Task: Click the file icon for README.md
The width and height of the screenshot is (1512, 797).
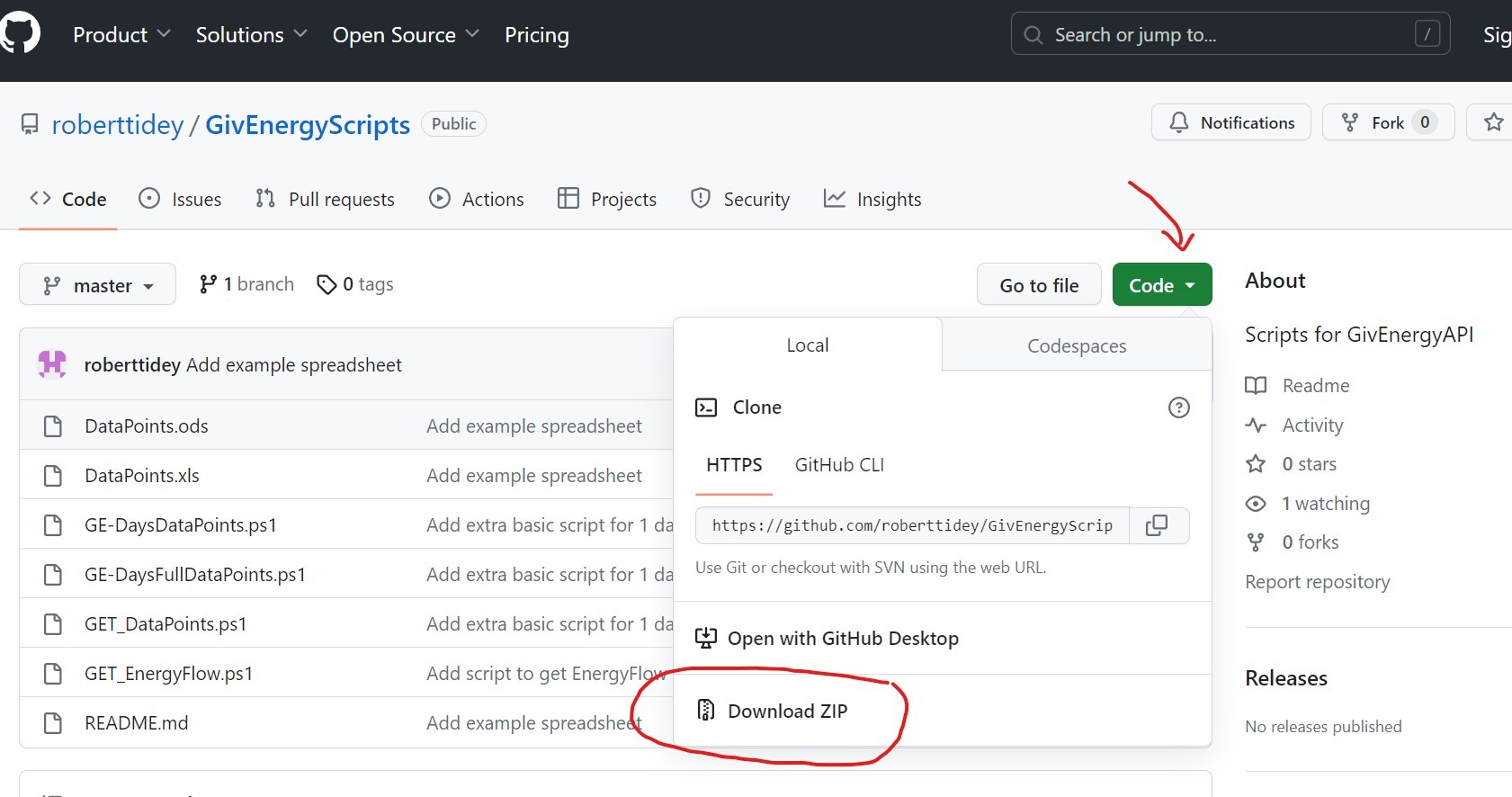Action: (53, 722)
